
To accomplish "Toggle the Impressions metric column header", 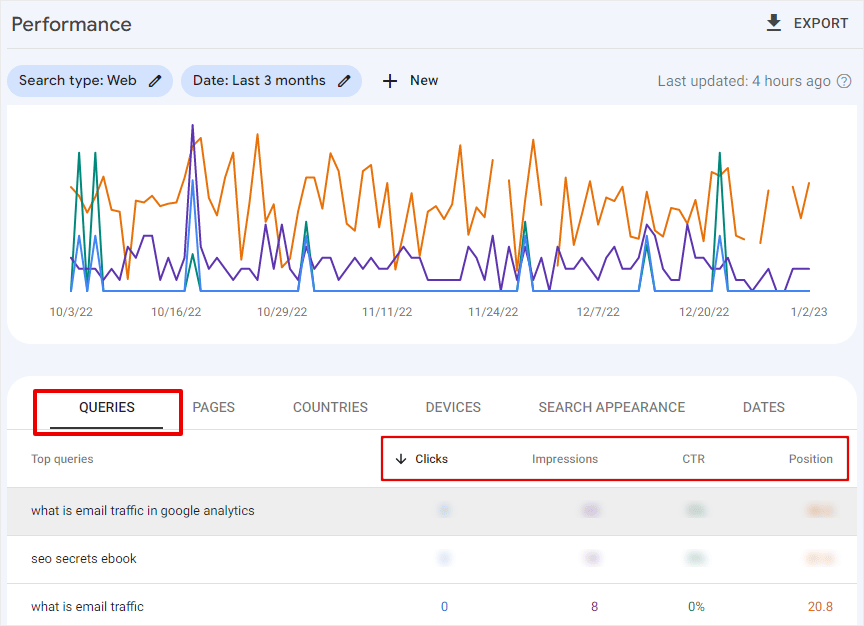I will pos(565,459).
